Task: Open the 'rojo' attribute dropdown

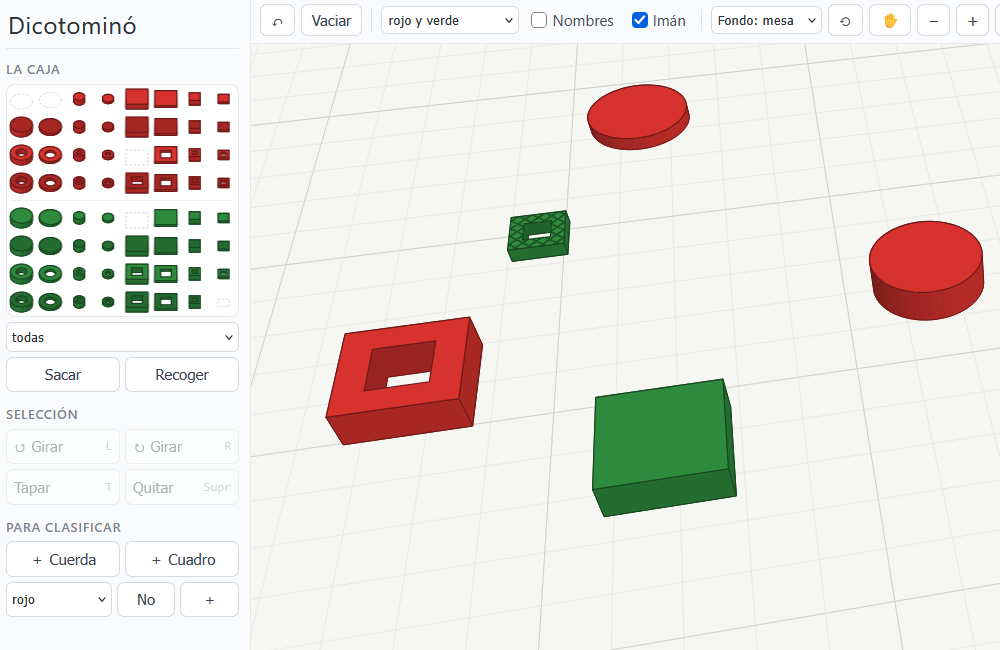Action: point(59,600)
